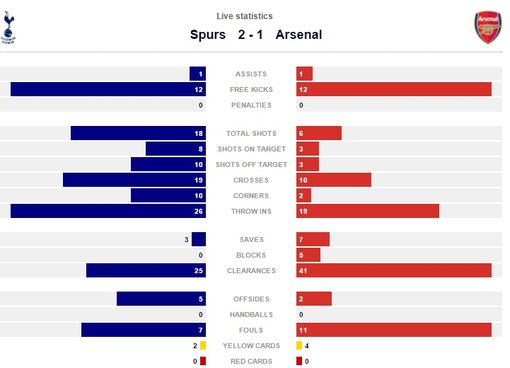Click the 2 - 1 score text

click(x=250, y=35)
